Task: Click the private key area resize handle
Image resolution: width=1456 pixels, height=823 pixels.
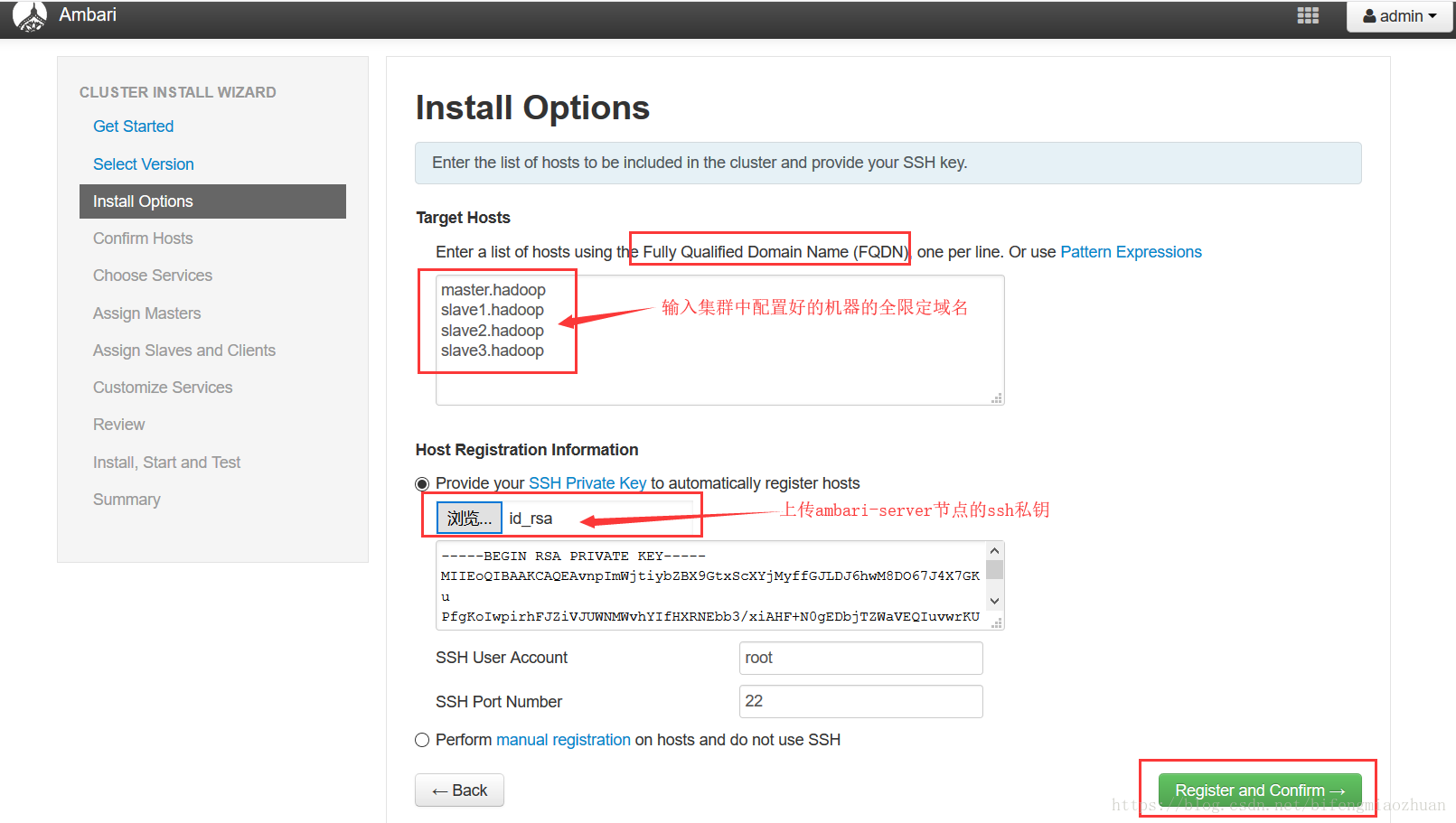Action: (998, 622)
